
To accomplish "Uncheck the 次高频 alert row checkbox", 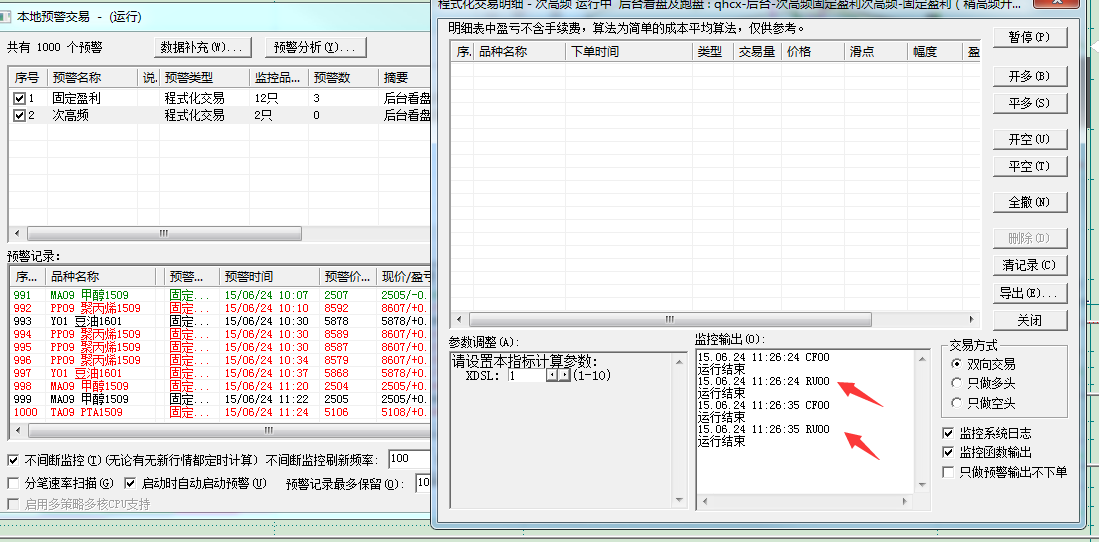I will click(x=19, y=116).
